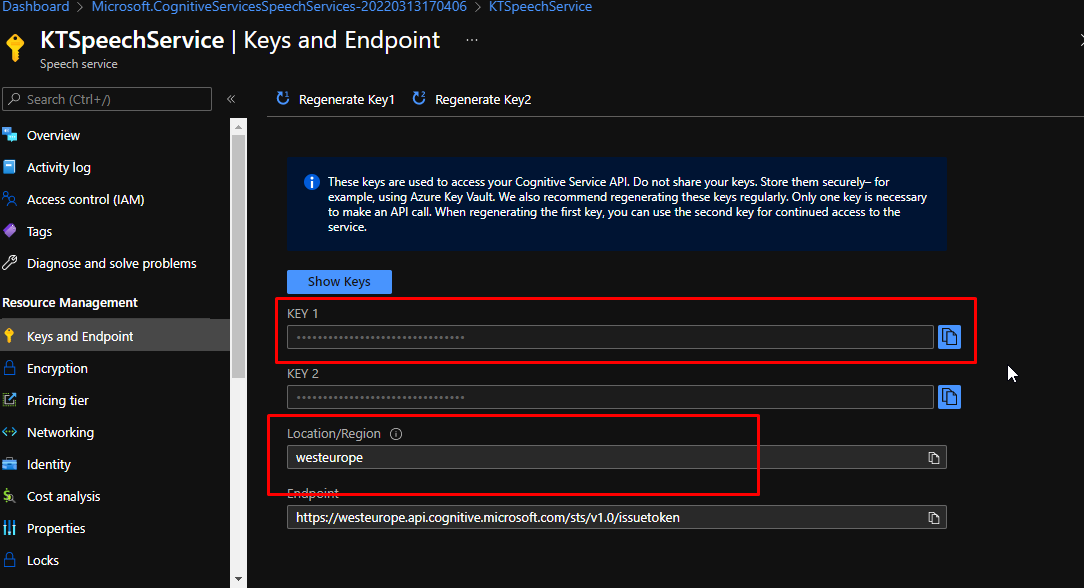The image size is (1084, 588).
Task: Select the Encryption menu item
Action: (57, 369)
